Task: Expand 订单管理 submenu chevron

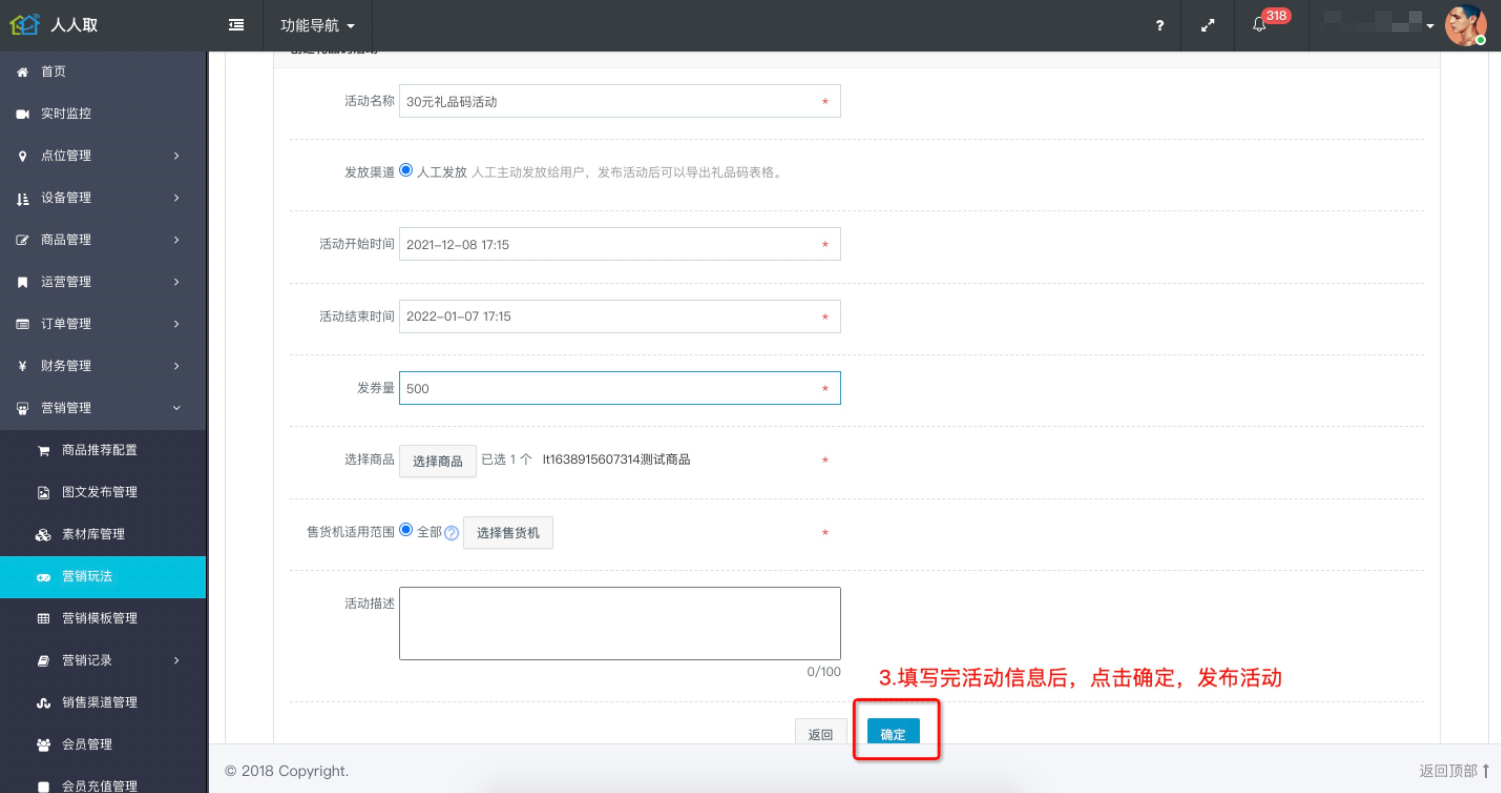Action: coord(176,324)
